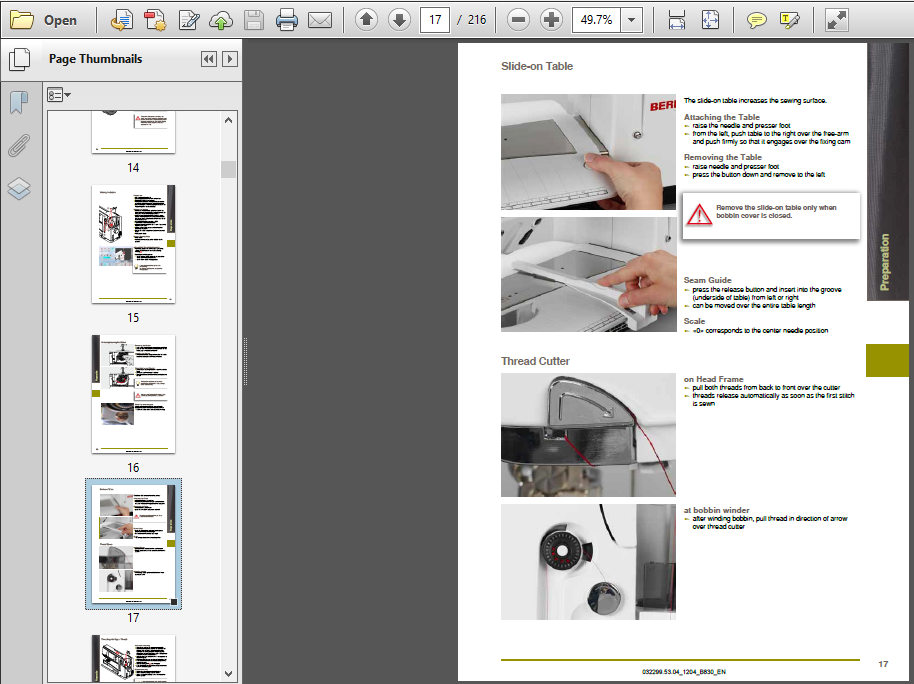The width and height of the screenshot is (914, 684).
Task: Open the Layers panel
Action: point(19,188)
